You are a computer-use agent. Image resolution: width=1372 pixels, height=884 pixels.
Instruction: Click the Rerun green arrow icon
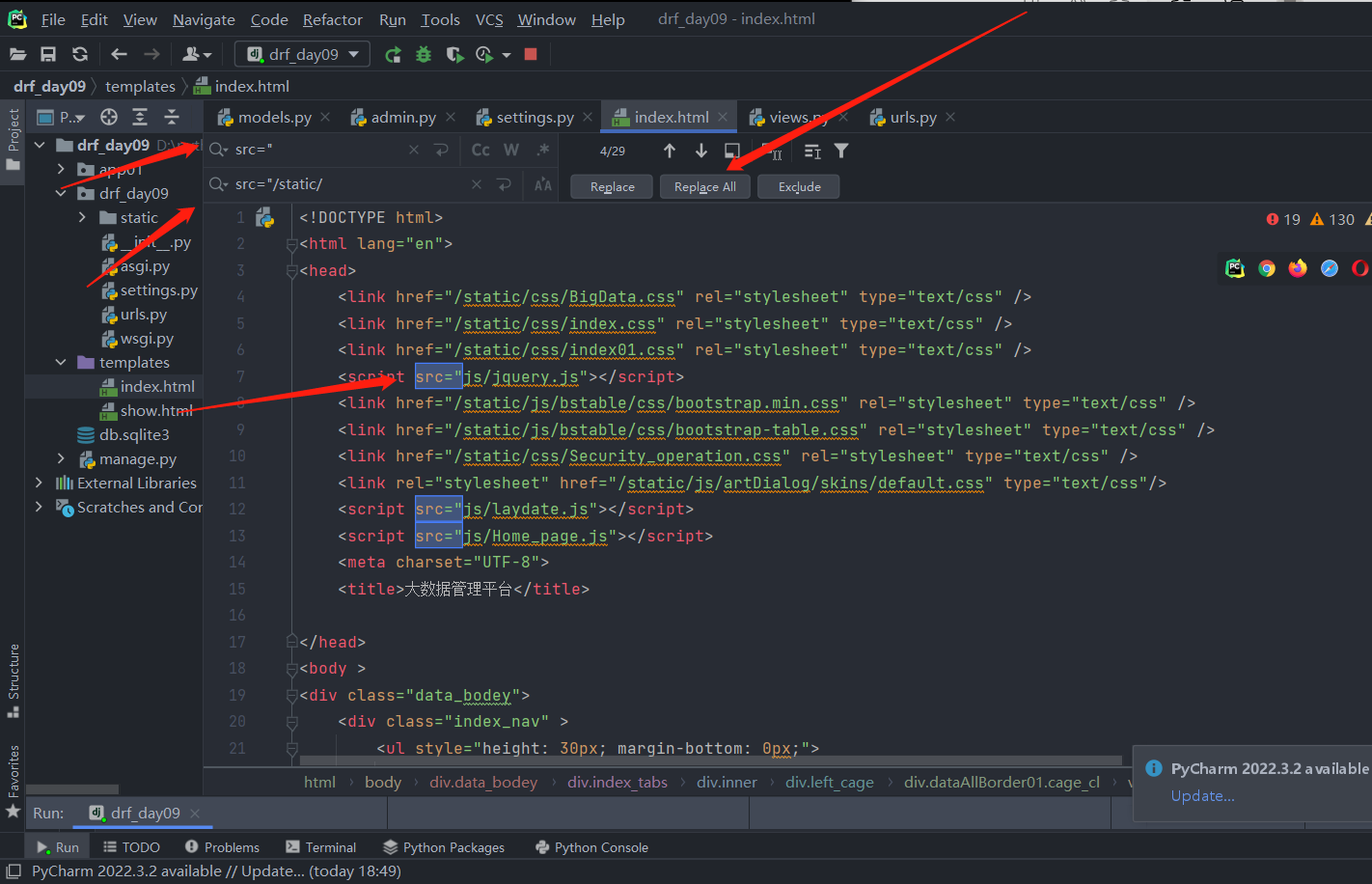click(393, 54)
